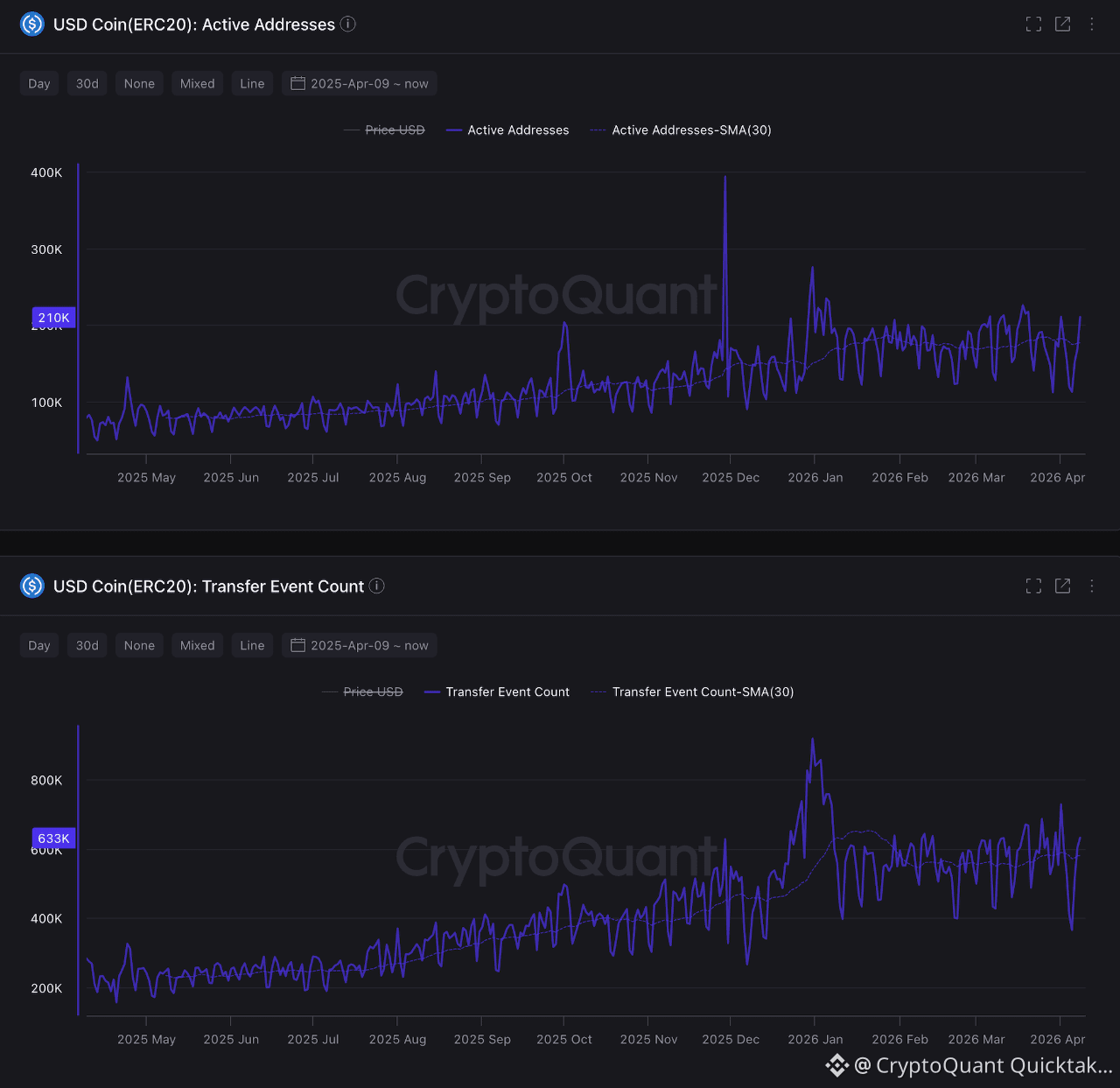
Task: Open the date range picker on top chart
Action: 360,84
